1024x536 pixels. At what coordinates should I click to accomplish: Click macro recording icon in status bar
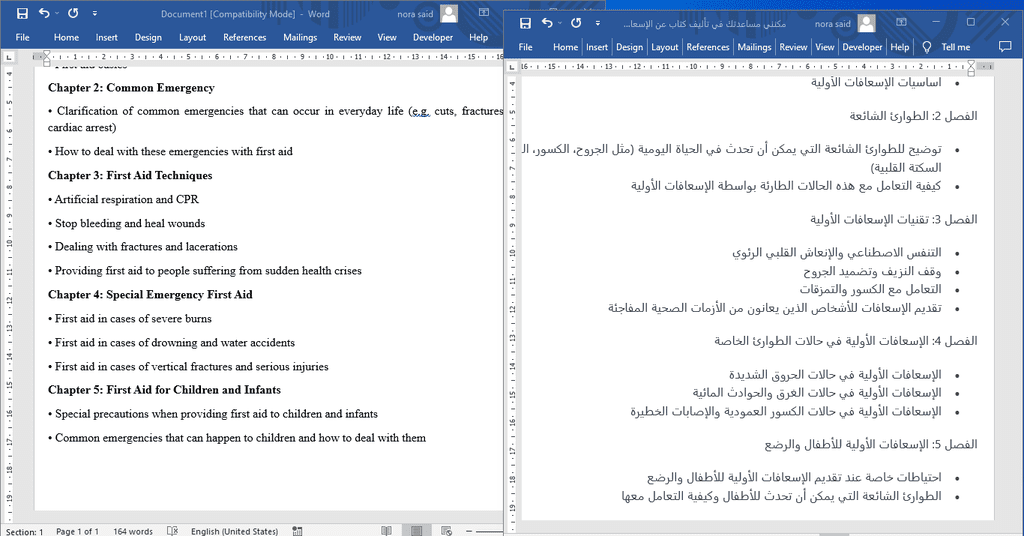pyautogui.click(x=297, y=531)
